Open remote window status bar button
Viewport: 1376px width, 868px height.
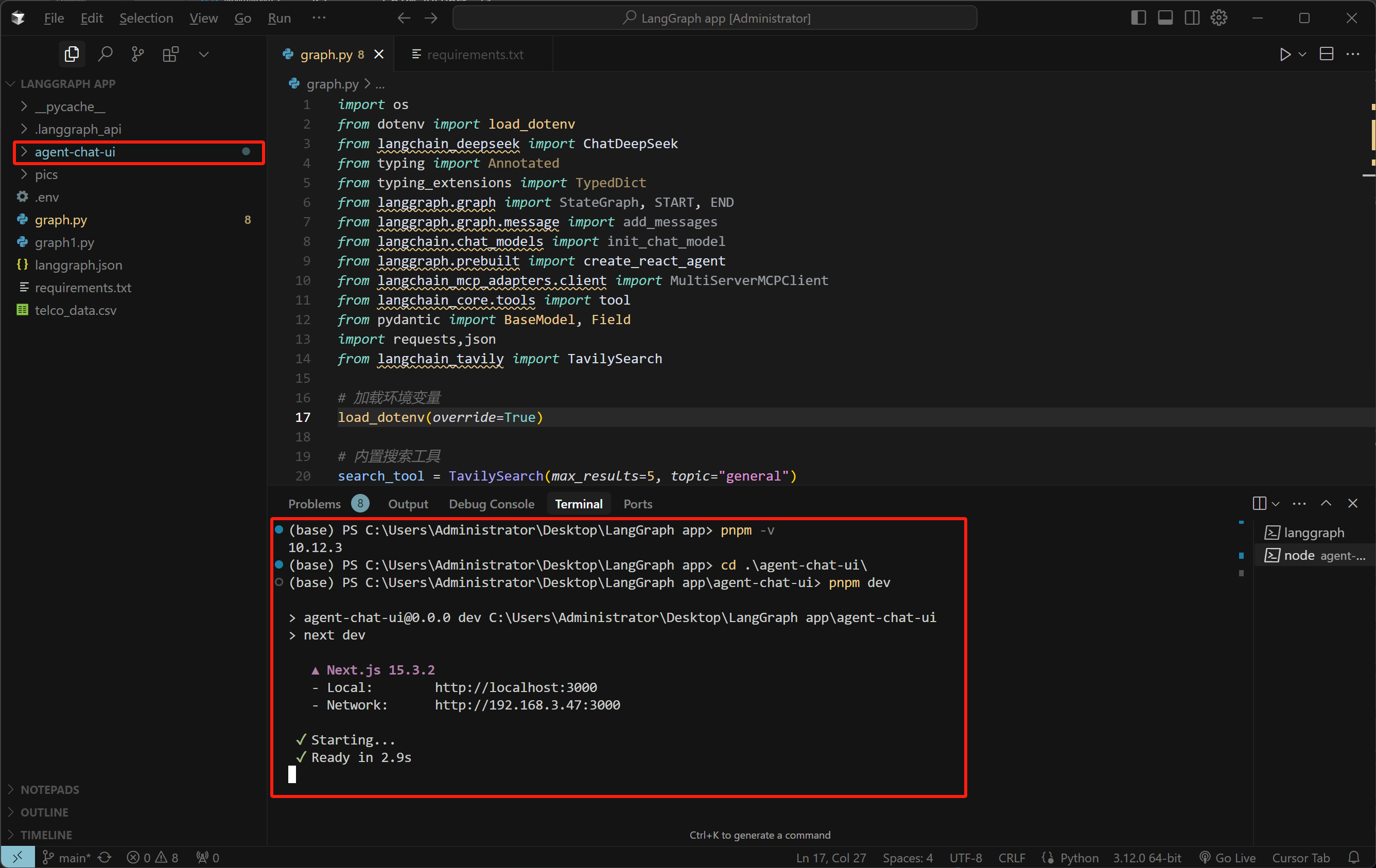click(18, 857)
